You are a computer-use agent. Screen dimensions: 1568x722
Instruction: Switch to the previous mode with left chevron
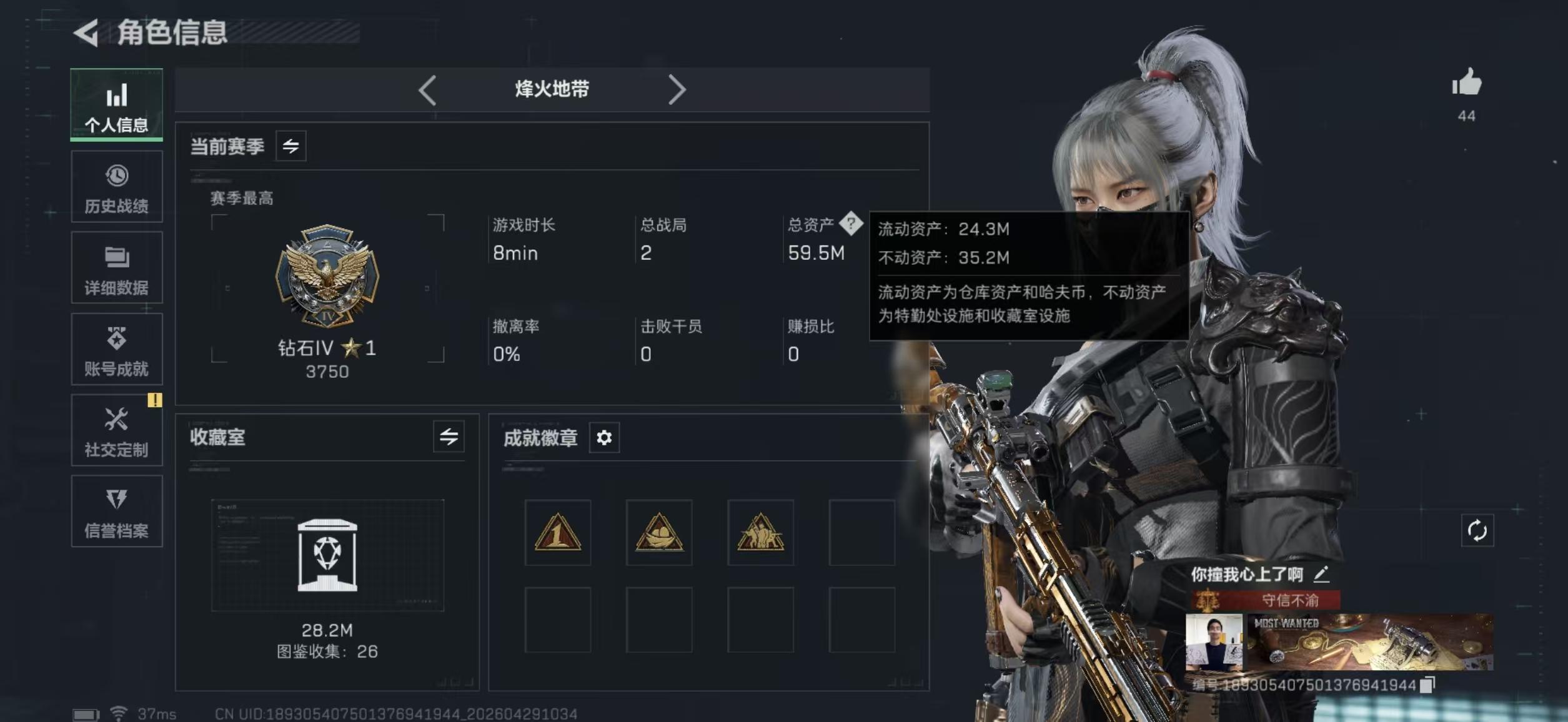click(x=427, y=90)
